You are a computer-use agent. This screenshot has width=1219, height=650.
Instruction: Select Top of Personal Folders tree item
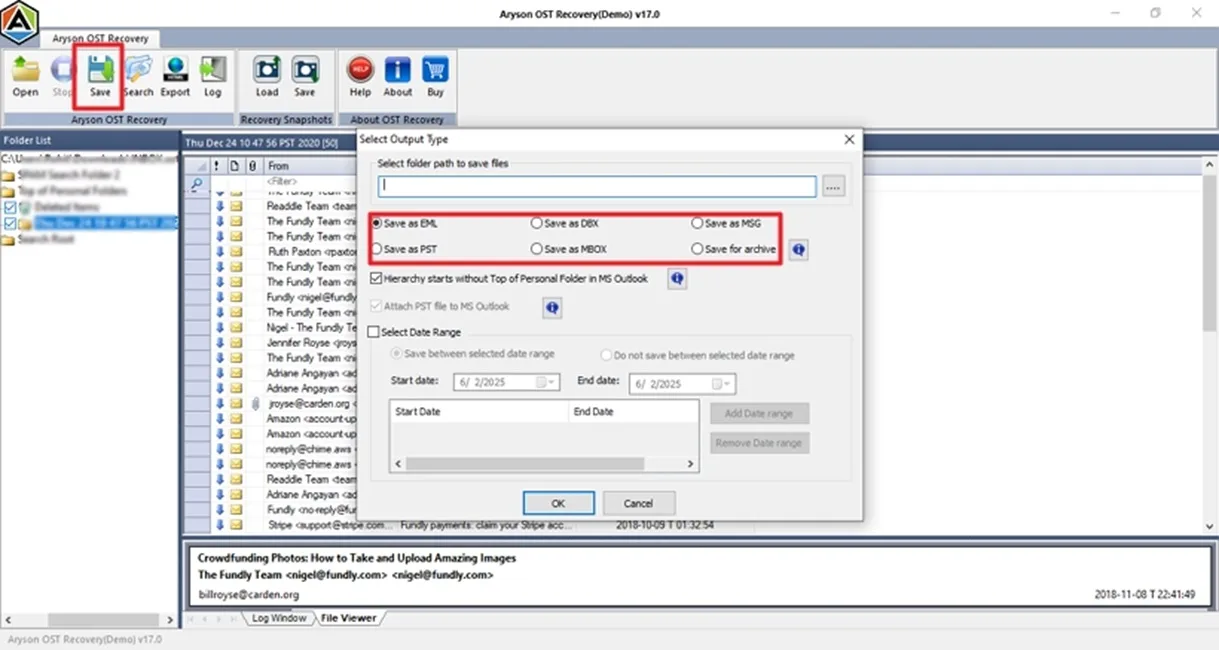click(x=72, y=190)
